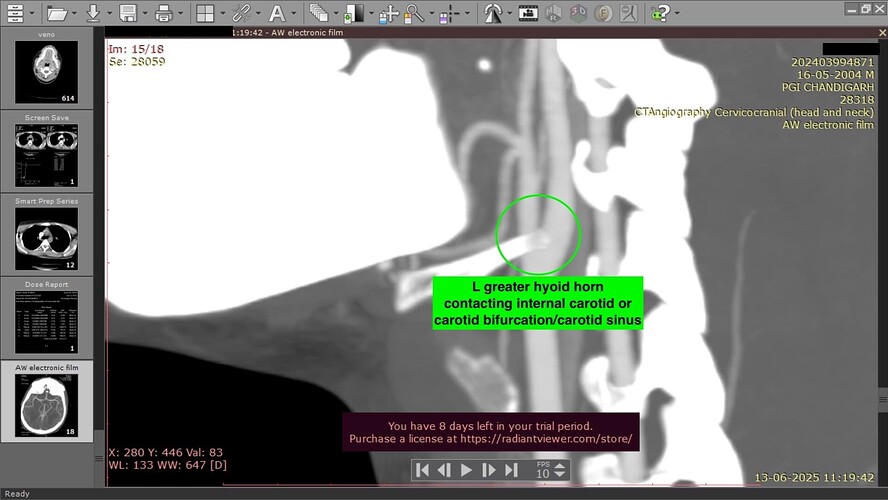Select the zoom magnifier tool

pyautogui.click(x=414, y=13)
